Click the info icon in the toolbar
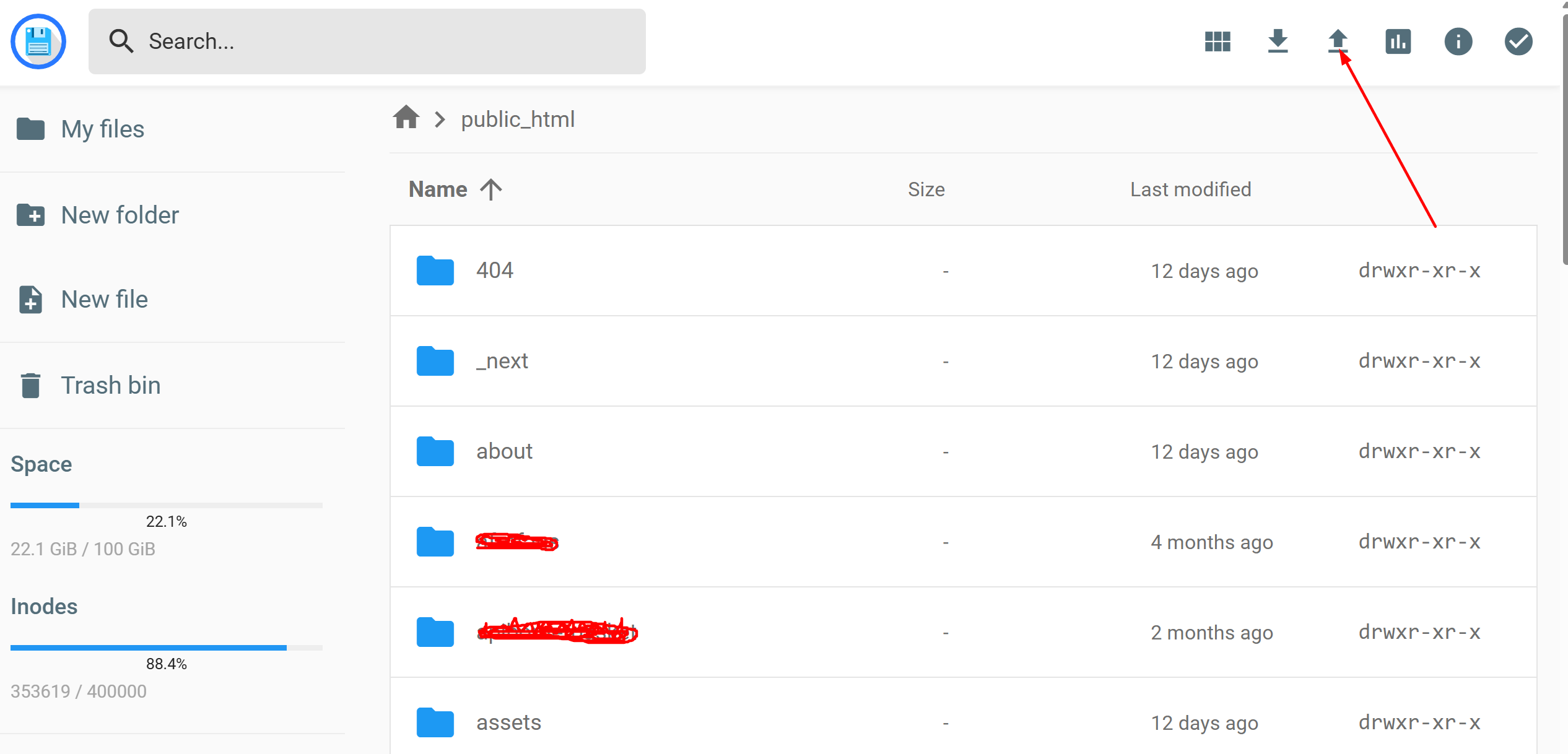The image size is (1568, 754). click(x=1458, y=41)
